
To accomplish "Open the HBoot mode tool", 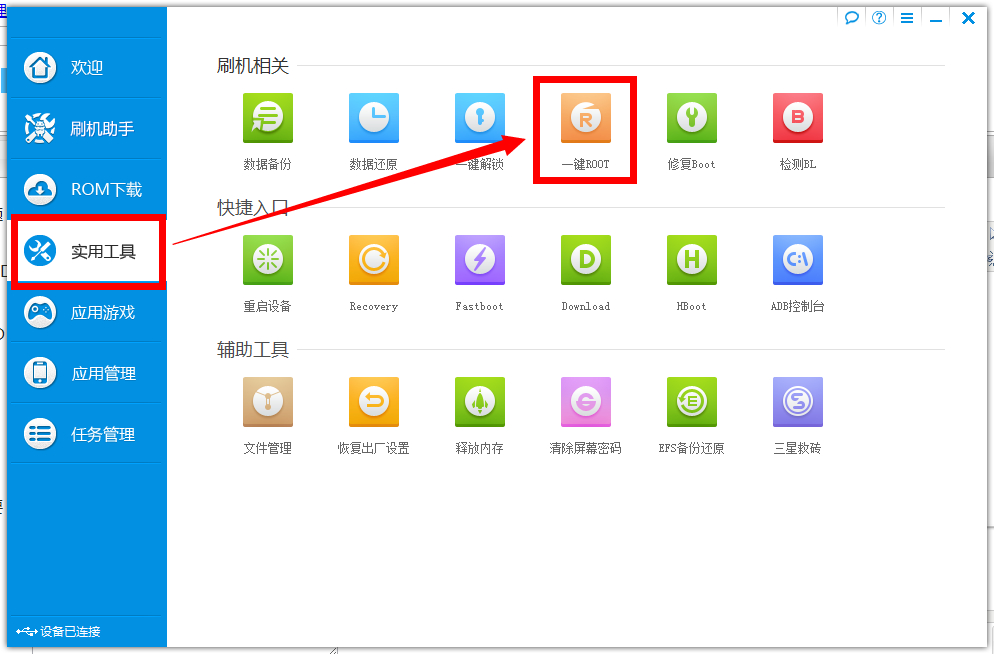I will pyautogui.click(x=690, y=260).
